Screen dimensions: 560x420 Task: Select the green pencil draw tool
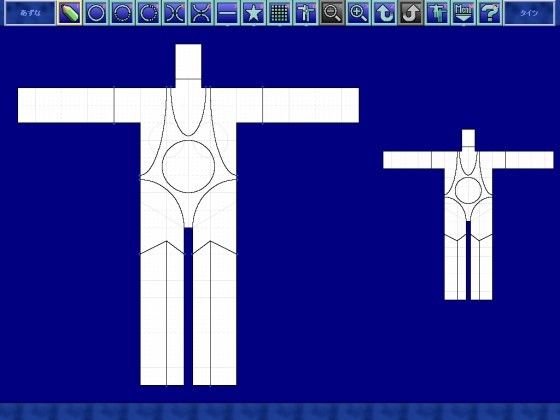coord(70,13)
